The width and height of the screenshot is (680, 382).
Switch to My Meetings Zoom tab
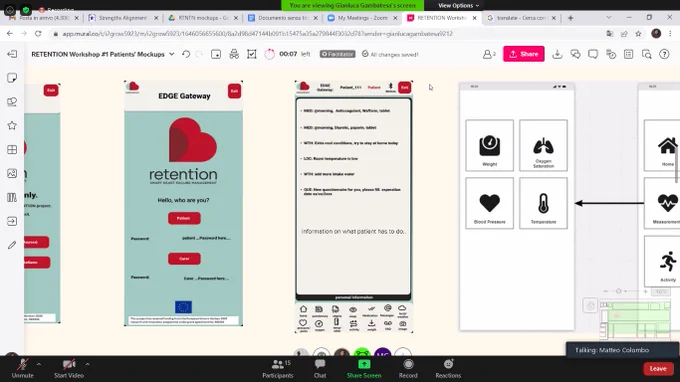coord(362,18)
